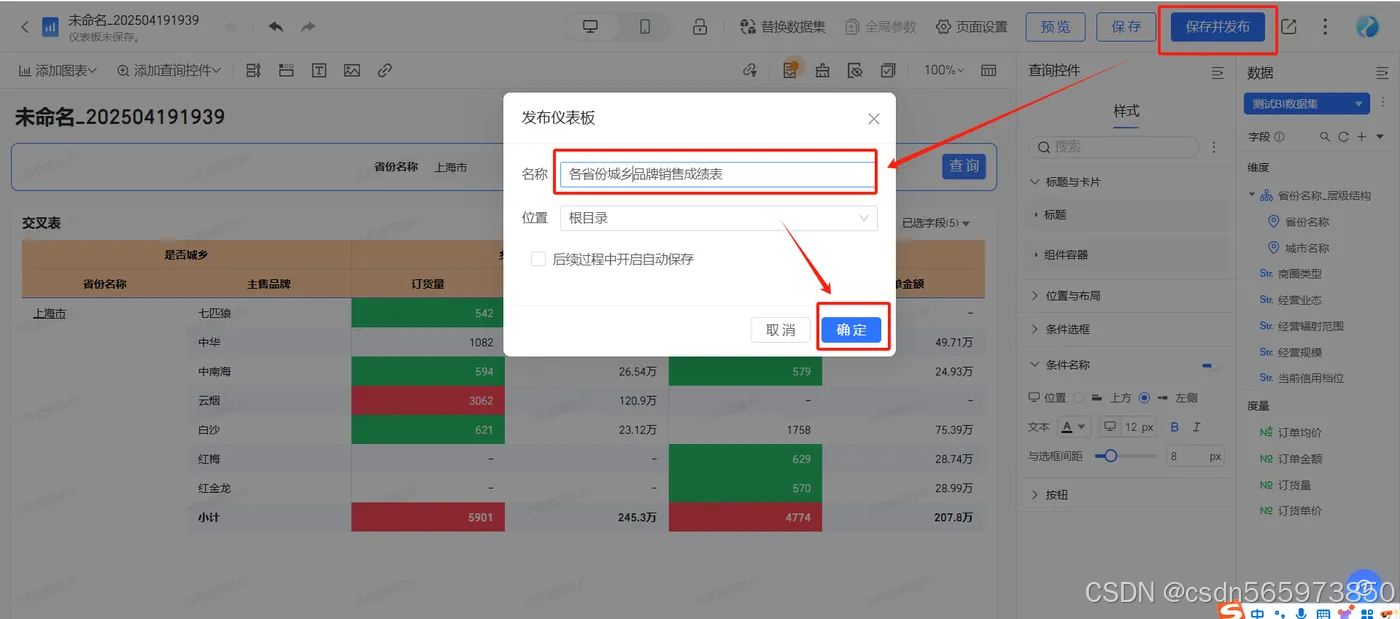1400x619 pixels.
Task: Insert an image component from the toolbar
Action: (352, 70)
